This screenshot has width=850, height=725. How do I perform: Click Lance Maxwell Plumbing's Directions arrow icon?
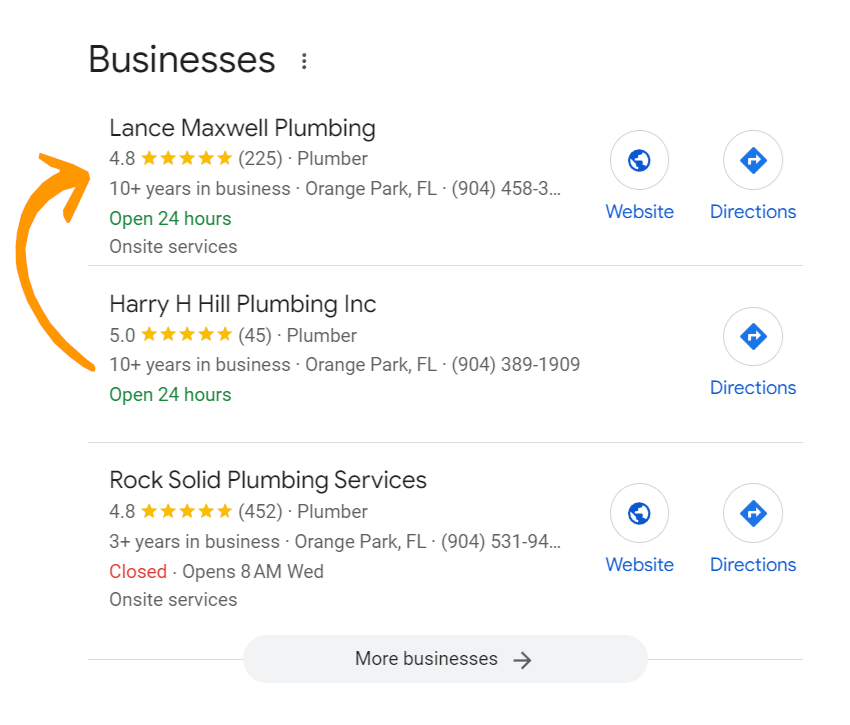coord(752,160)
